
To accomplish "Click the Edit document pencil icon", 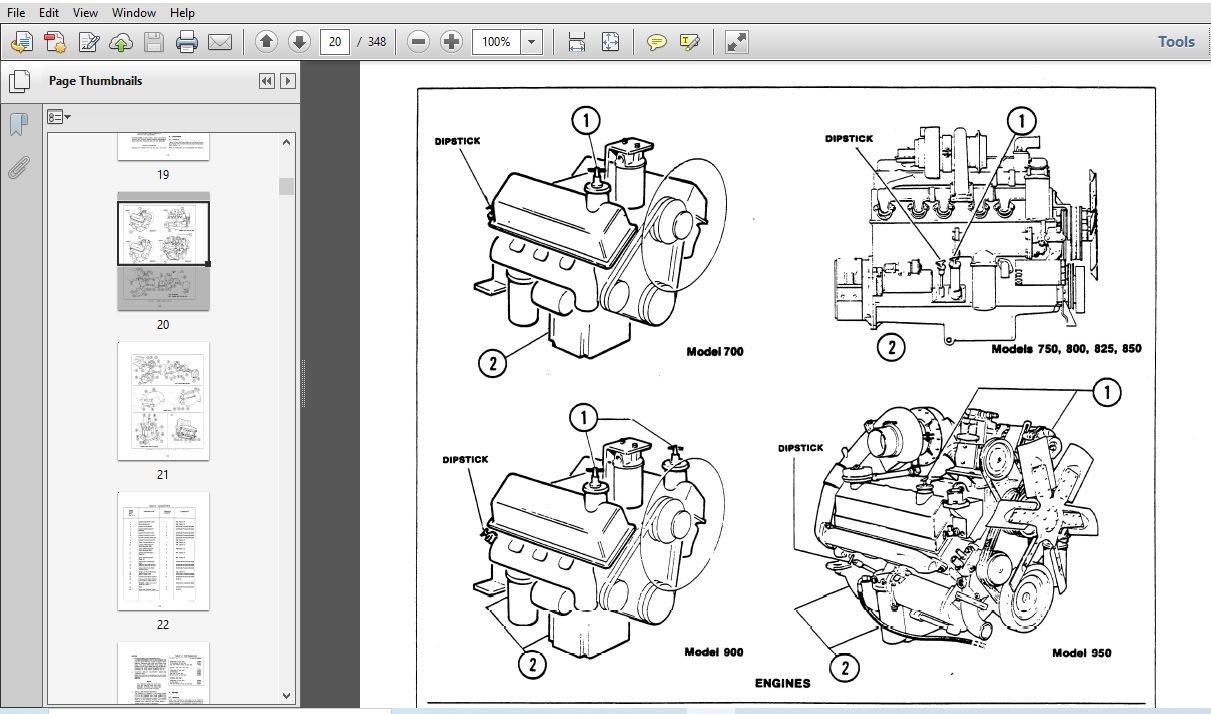I will point(88,42).
